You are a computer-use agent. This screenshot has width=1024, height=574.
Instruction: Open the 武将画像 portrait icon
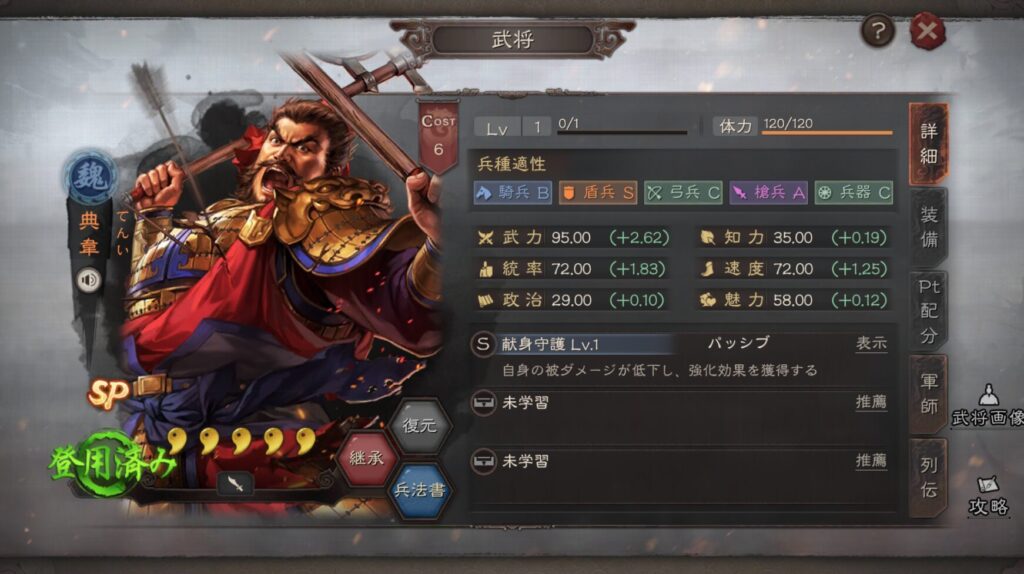pos(988,406)
